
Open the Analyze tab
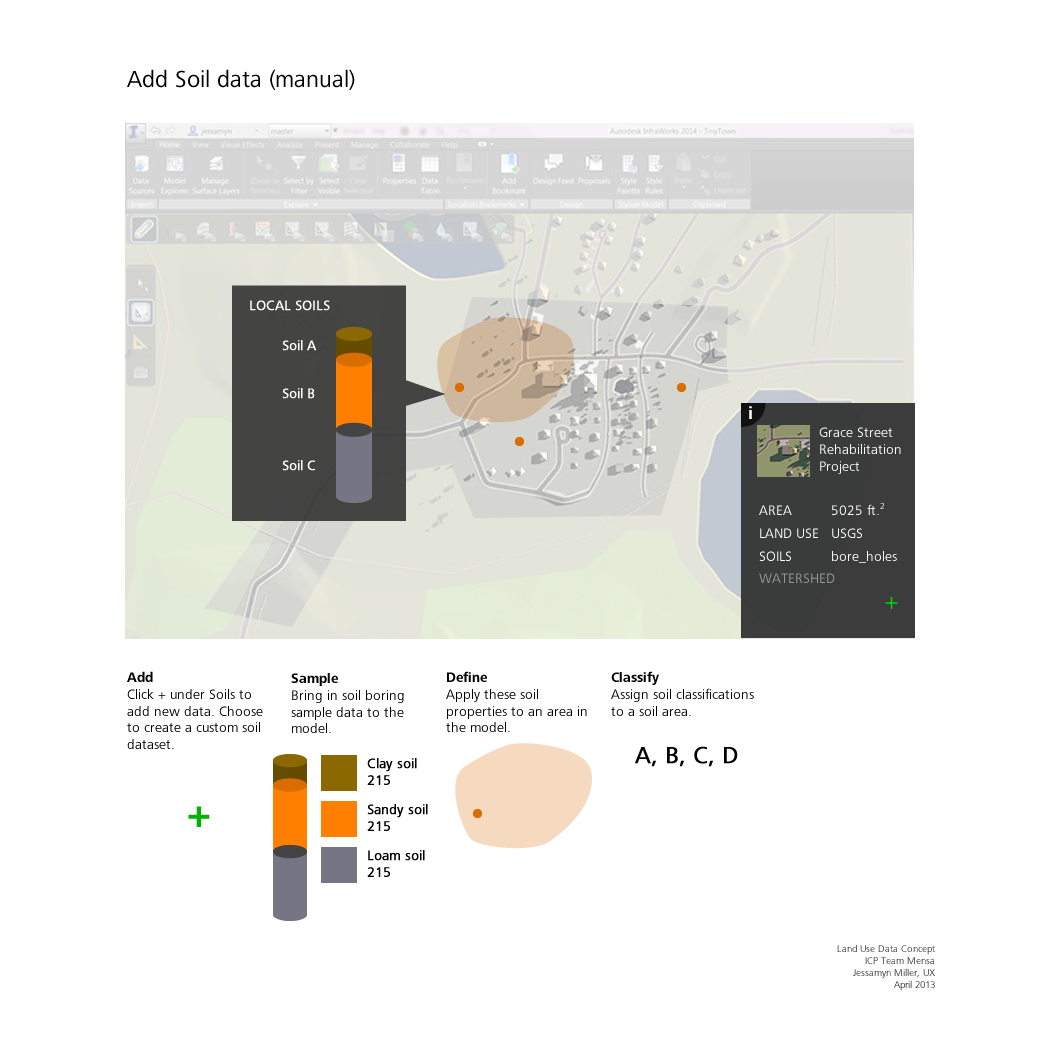pyautogui.click(x=289, y=145)
